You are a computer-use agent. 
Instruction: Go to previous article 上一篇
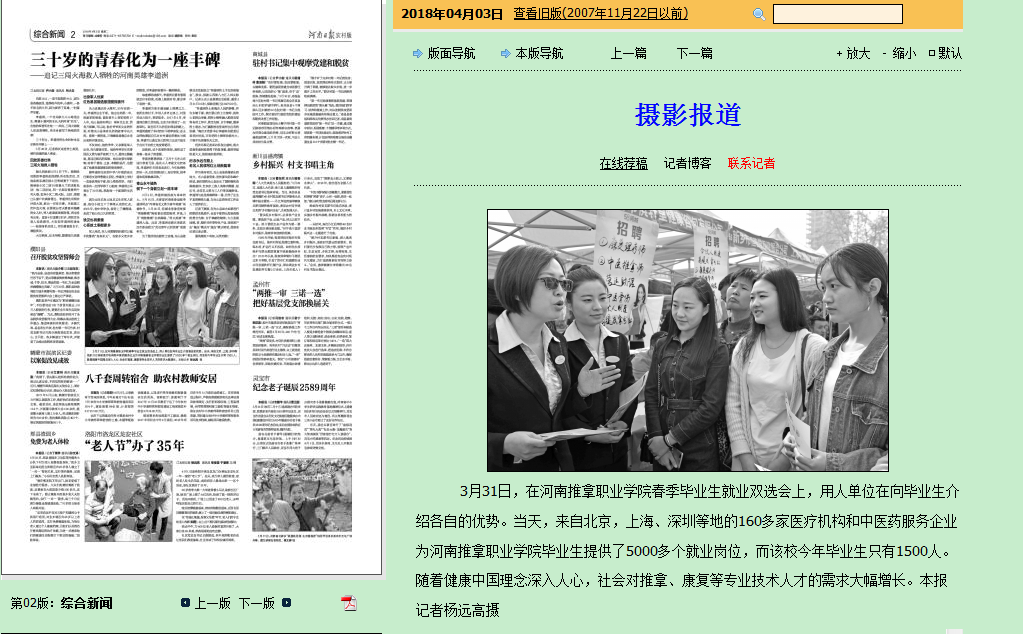pyautogui.click(x=628, y=53)
